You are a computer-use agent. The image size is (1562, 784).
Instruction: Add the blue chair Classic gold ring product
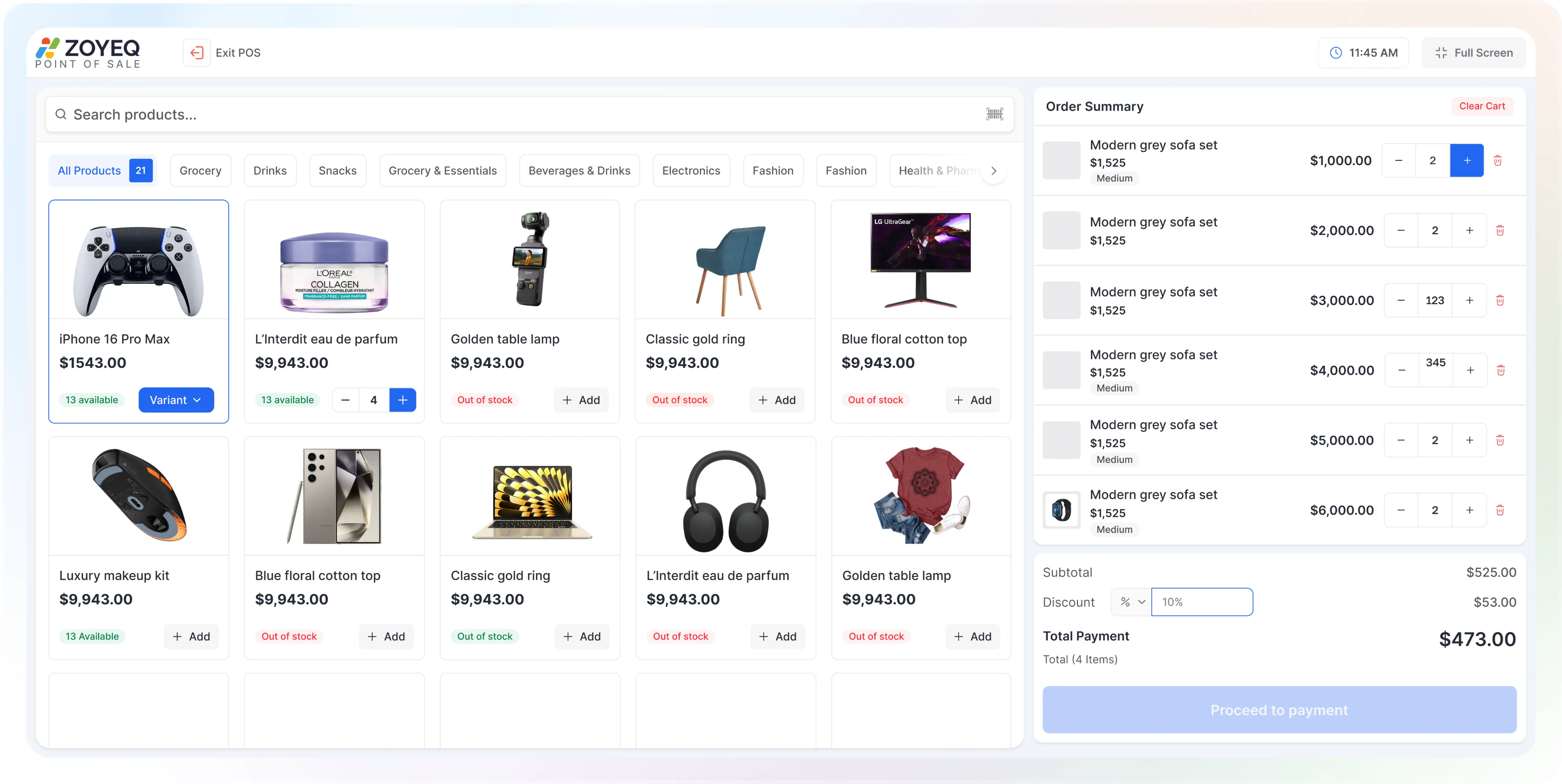click(x=777, y=400)
